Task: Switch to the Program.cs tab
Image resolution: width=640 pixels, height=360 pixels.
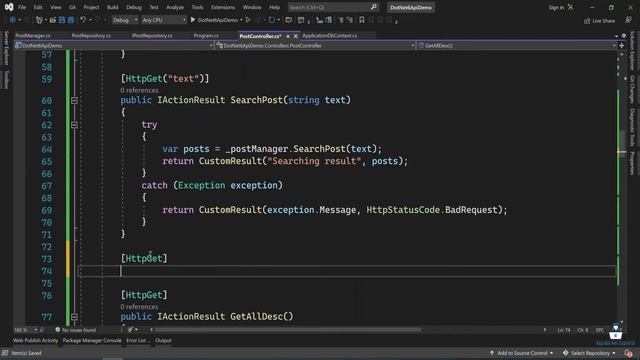Action: pos(206,36)
